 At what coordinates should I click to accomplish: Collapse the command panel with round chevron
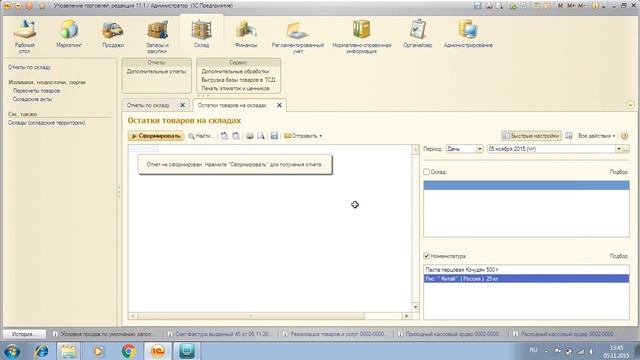tap(631, 105)
